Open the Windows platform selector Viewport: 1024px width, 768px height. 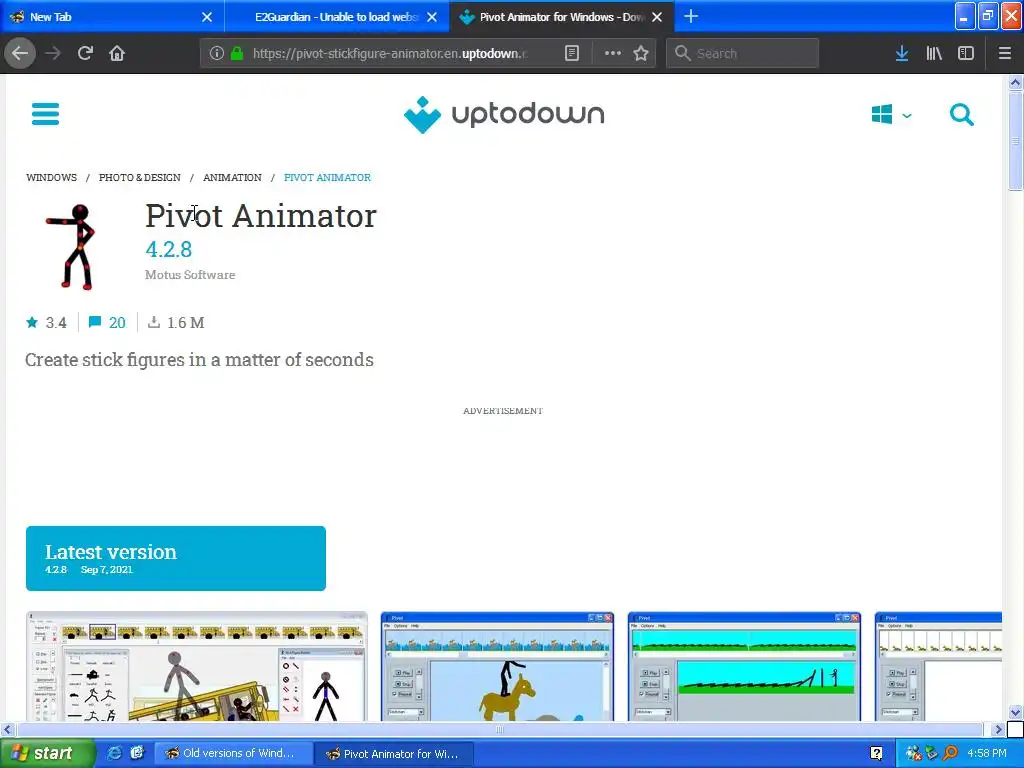pyautogui.click(x=891, y=115)
